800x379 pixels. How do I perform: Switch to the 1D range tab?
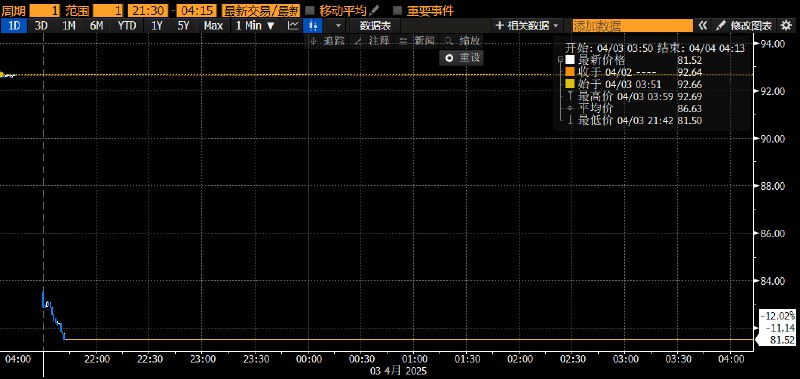point(14,26)
